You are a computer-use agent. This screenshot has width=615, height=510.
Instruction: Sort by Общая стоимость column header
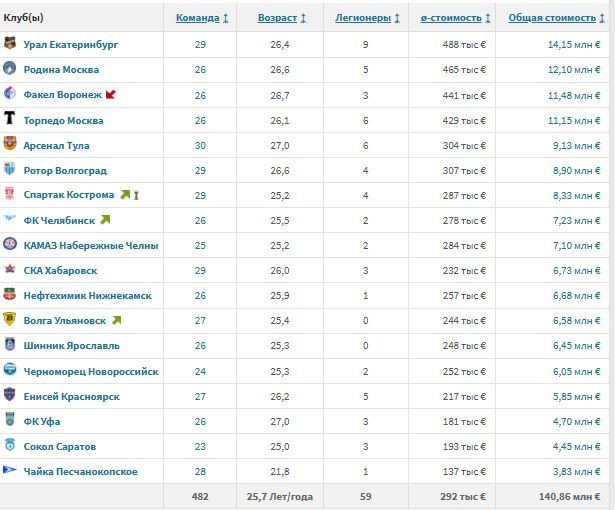click(x=555, y=18)
